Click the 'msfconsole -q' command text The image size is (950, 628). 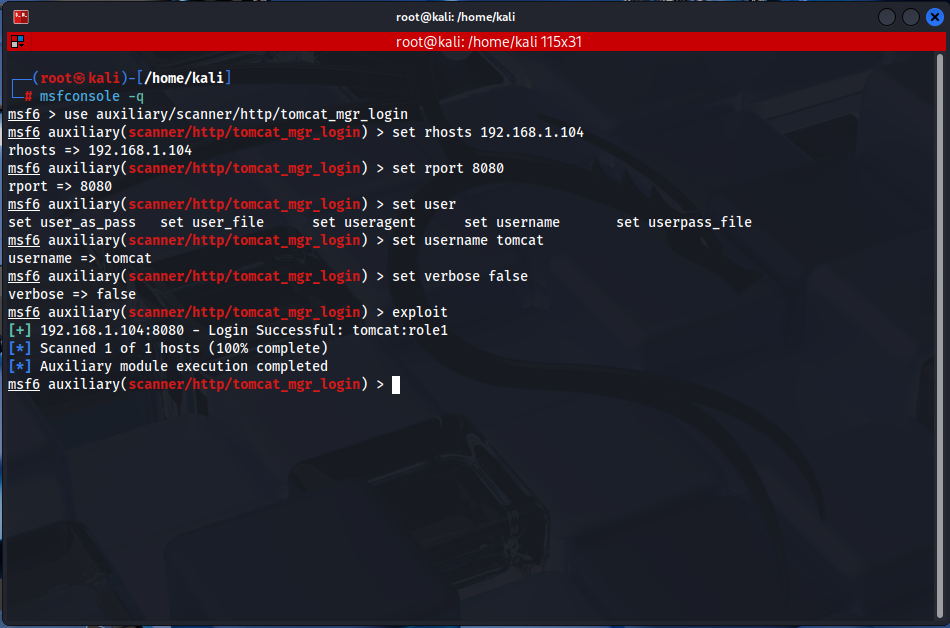(x=91, y=96)
